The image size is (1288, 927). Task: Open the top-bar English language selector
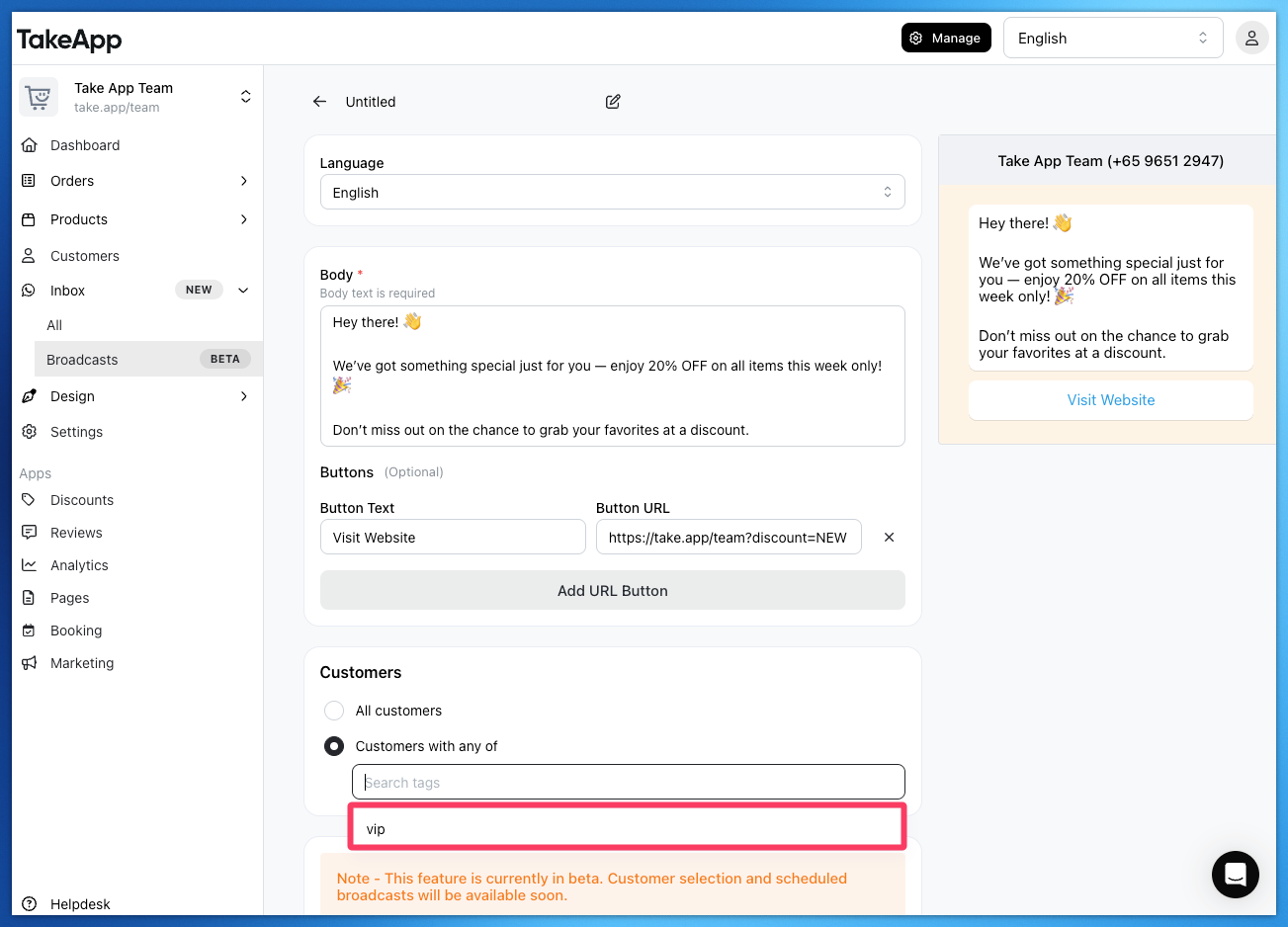click(1113, 39)
